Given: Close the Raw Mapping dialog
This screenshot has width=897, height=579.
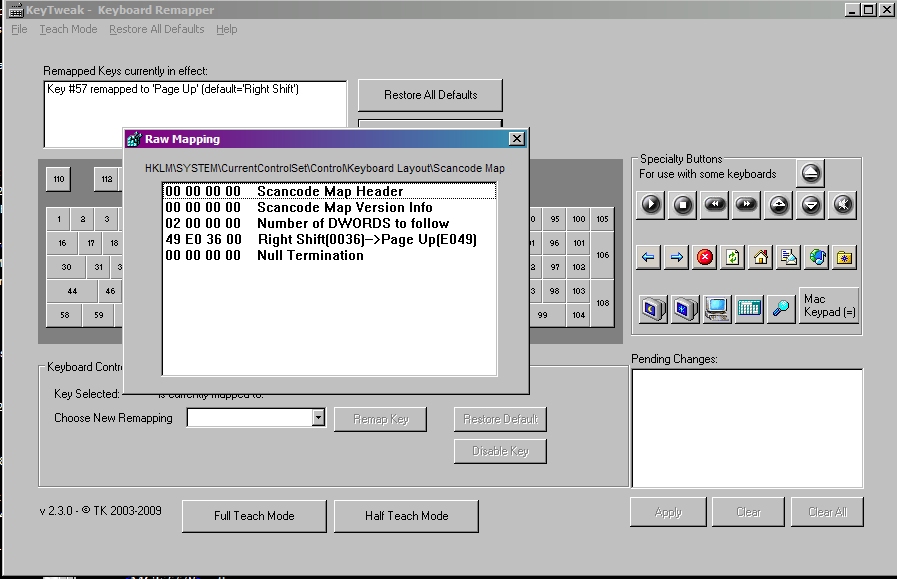Looking at the screenshot, I should click(x=516, y=139).
